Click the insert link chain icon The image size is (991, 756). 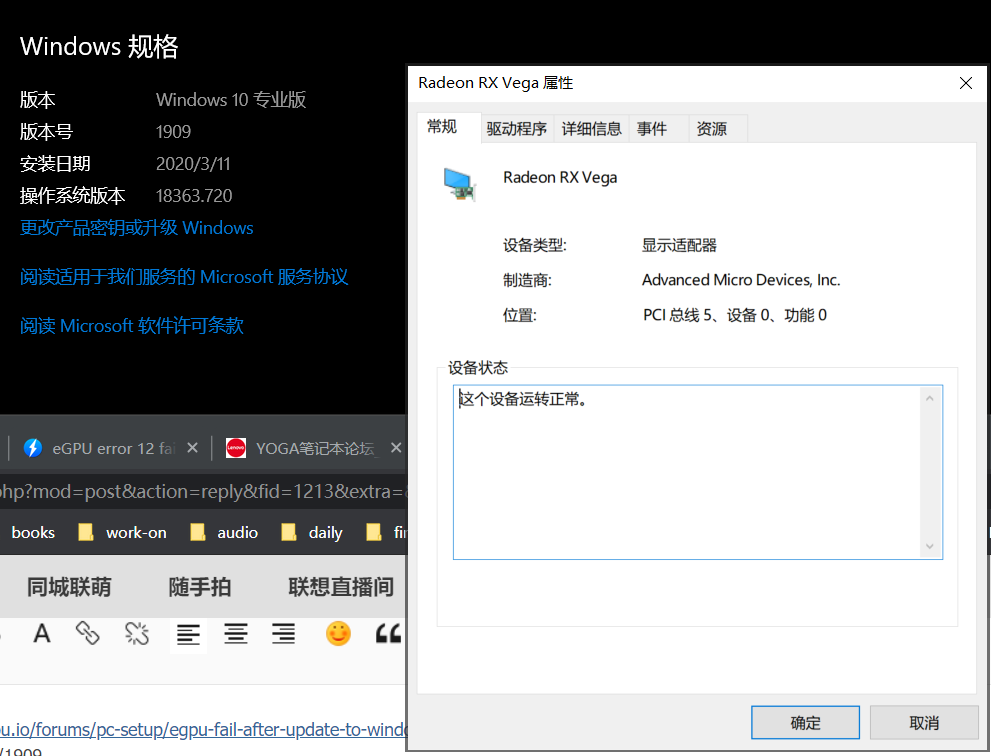pyautogui.click(x=87, y=633)
